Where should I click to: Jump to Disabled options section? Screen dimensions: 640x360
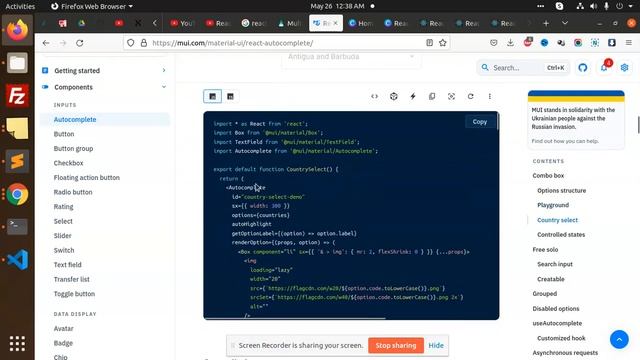[x=556, y=309]
